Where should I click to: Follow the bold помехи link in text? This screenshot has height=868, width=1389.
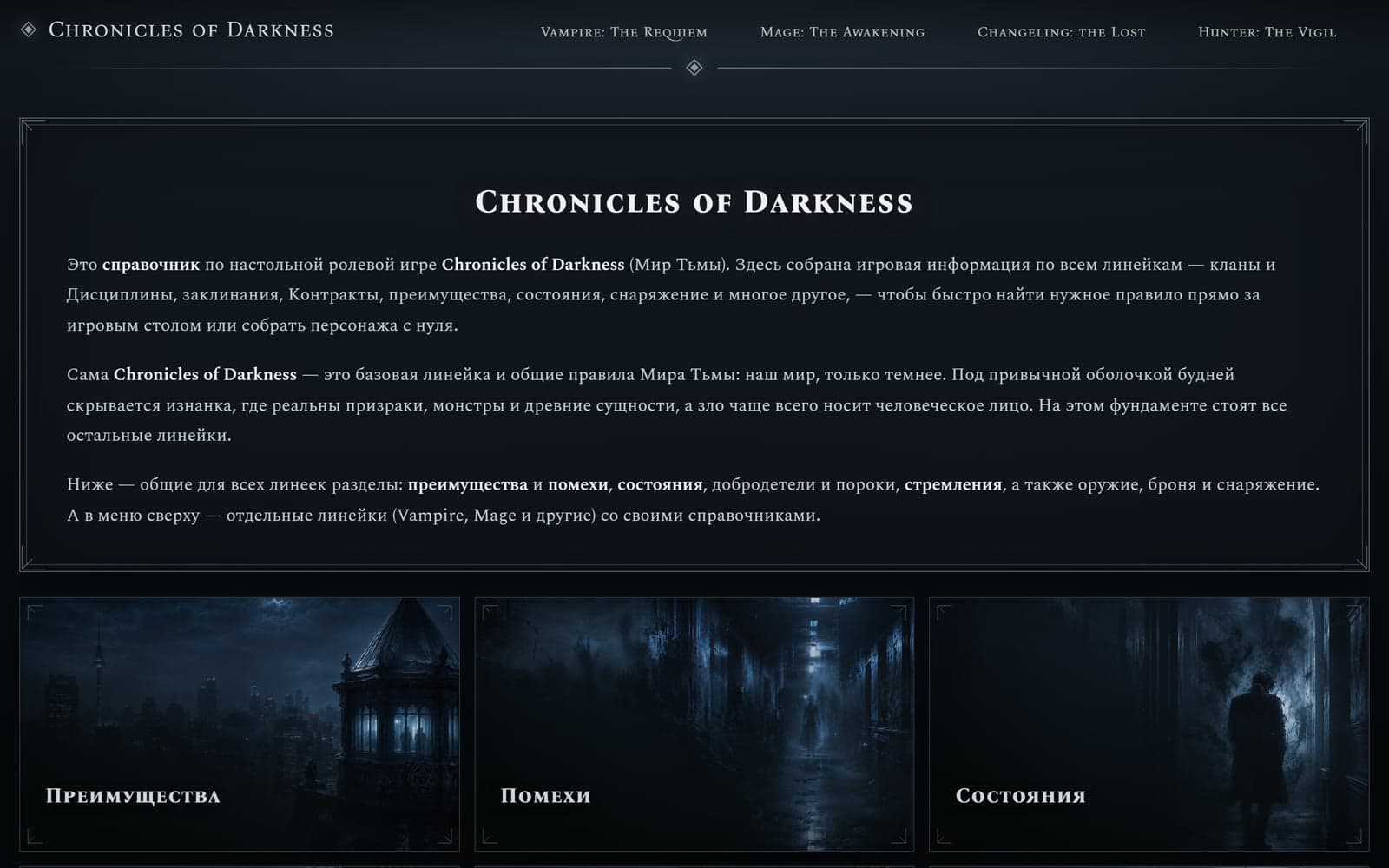point(578,484)
